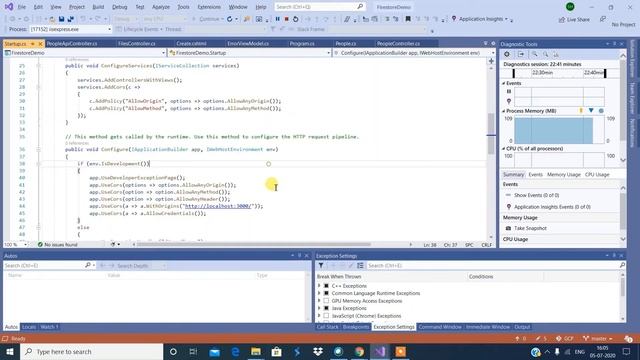Click the Save file icon

[x=62, y=19]
